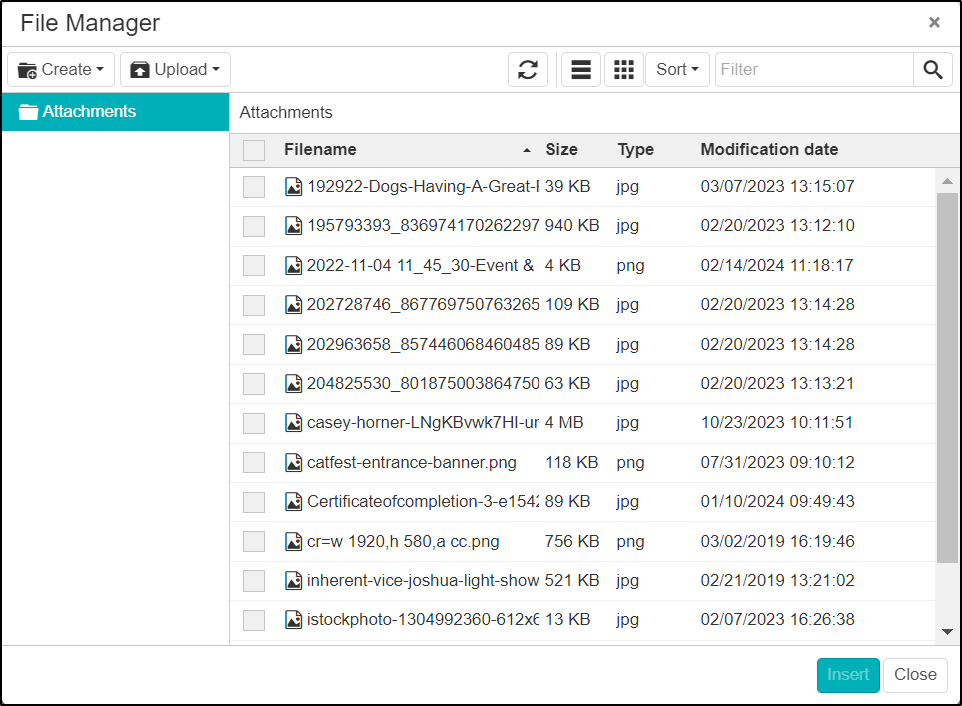962x706 pixels.
Task: Close the File Manager dialog with X
Action: click(x=934, y=23)
